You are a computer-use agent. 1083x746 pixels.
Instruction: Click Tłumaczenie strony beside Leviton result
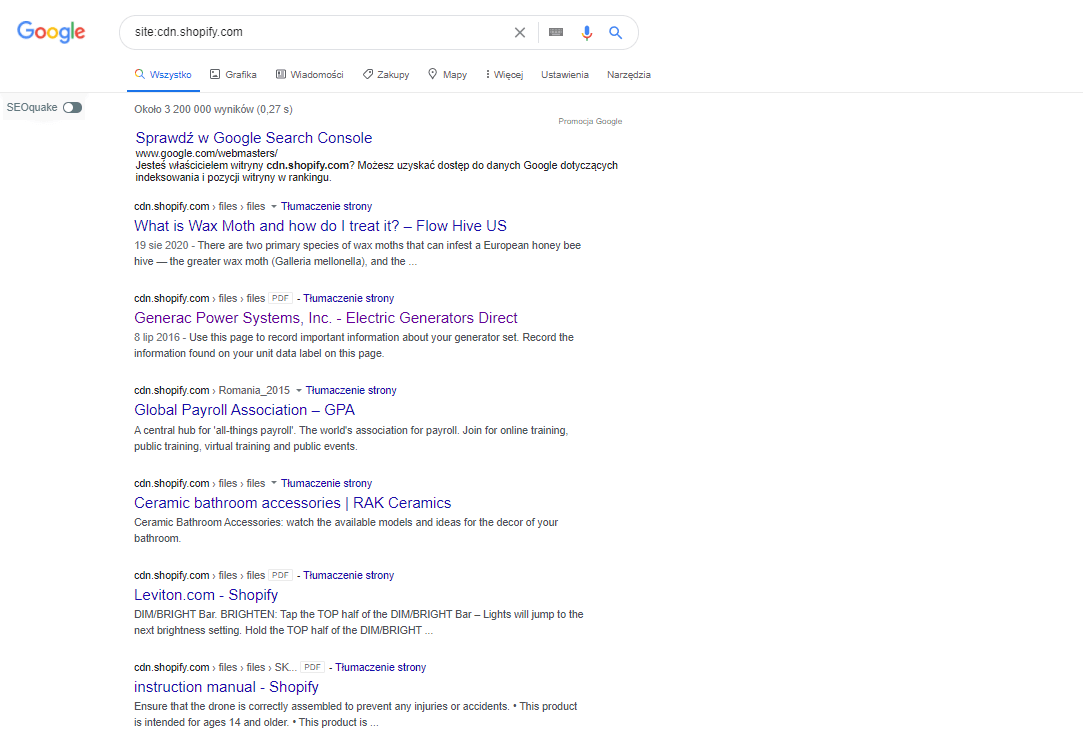pos(349,575)
